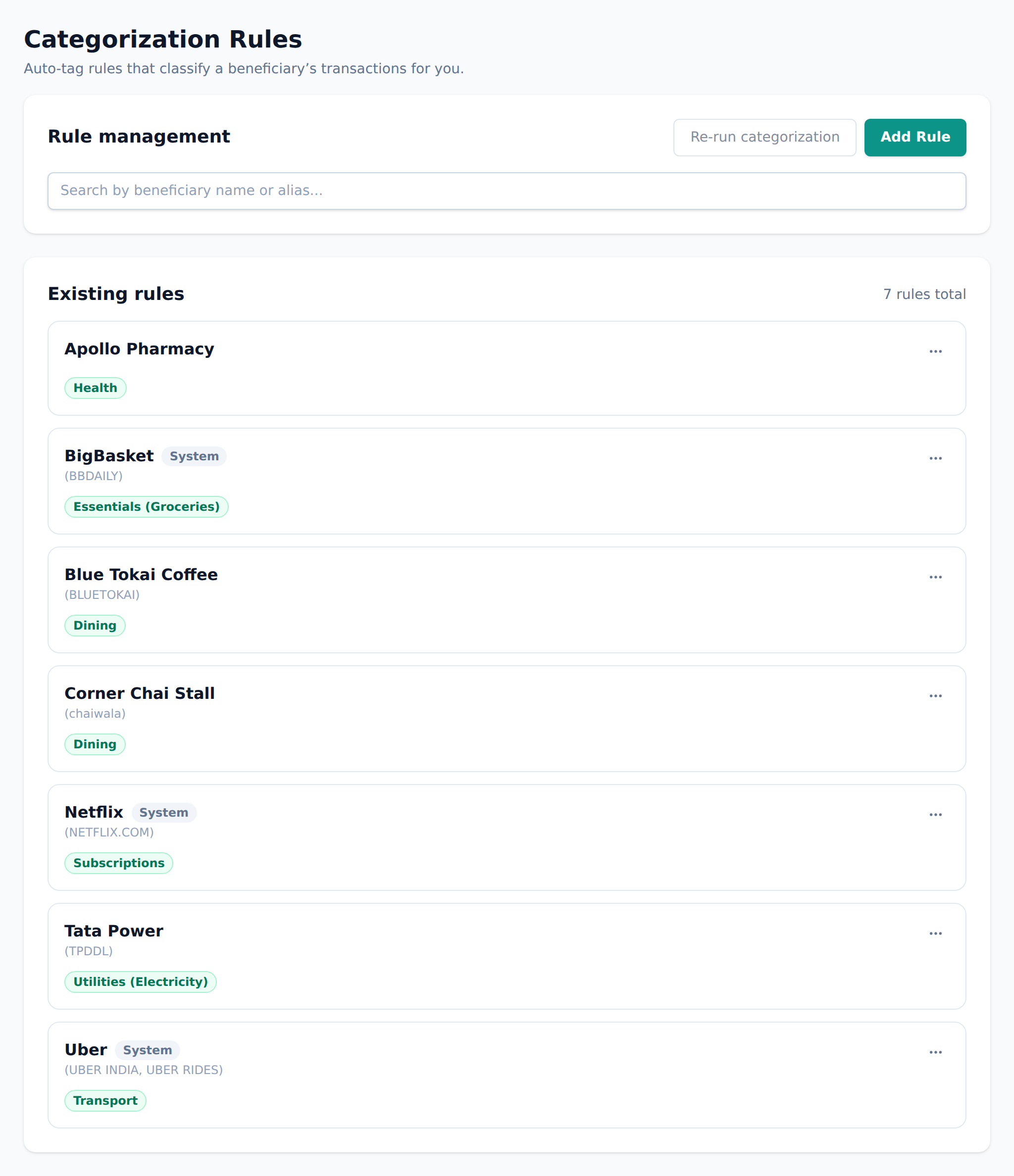Open the Apollo Pharmacy rule options menu
This screenshot has height=1176, width=1014.
click(936, 351)
